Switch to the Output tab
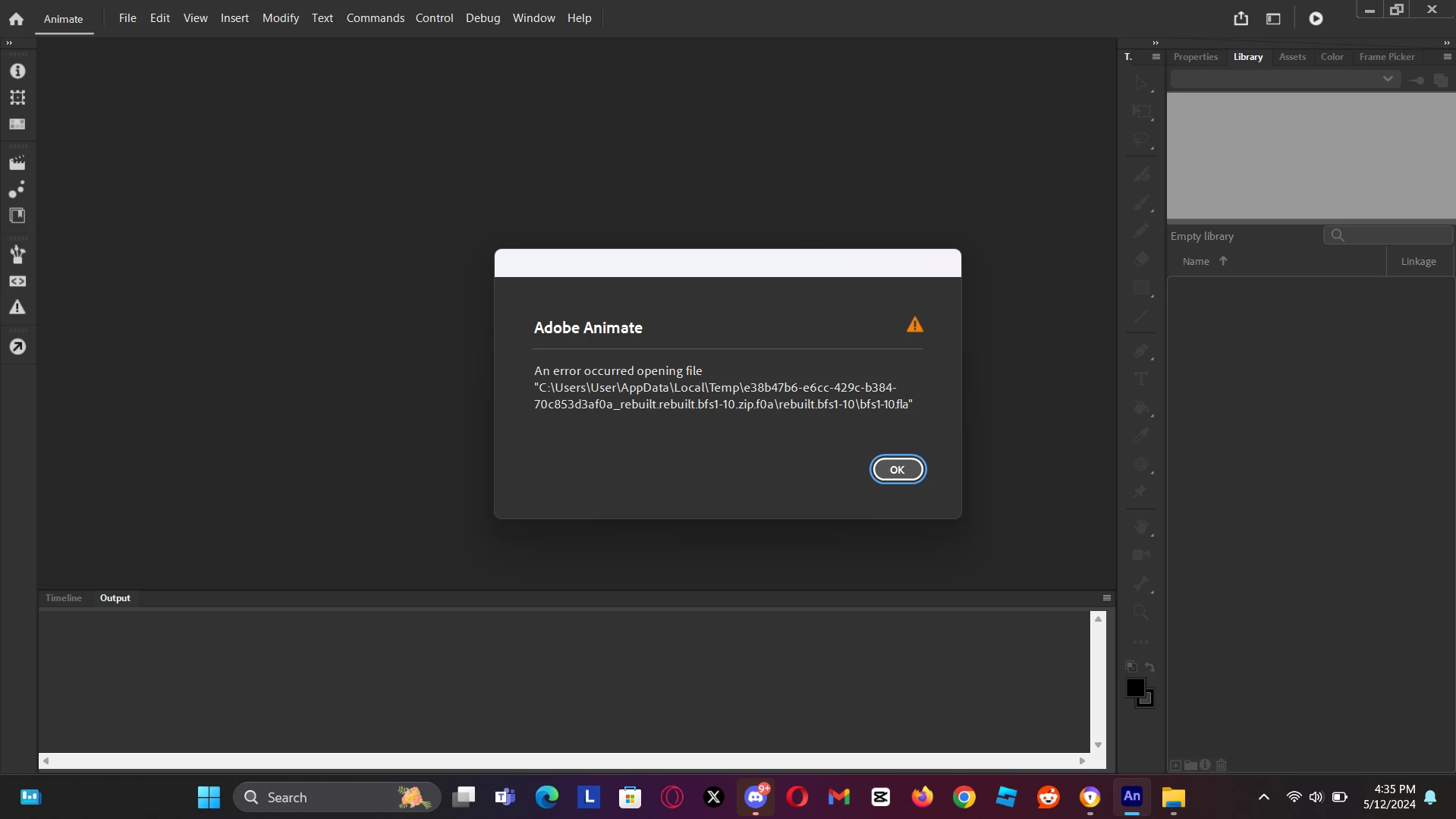Viewport: 1456px width, 819px height. click(x=115, y=598)
